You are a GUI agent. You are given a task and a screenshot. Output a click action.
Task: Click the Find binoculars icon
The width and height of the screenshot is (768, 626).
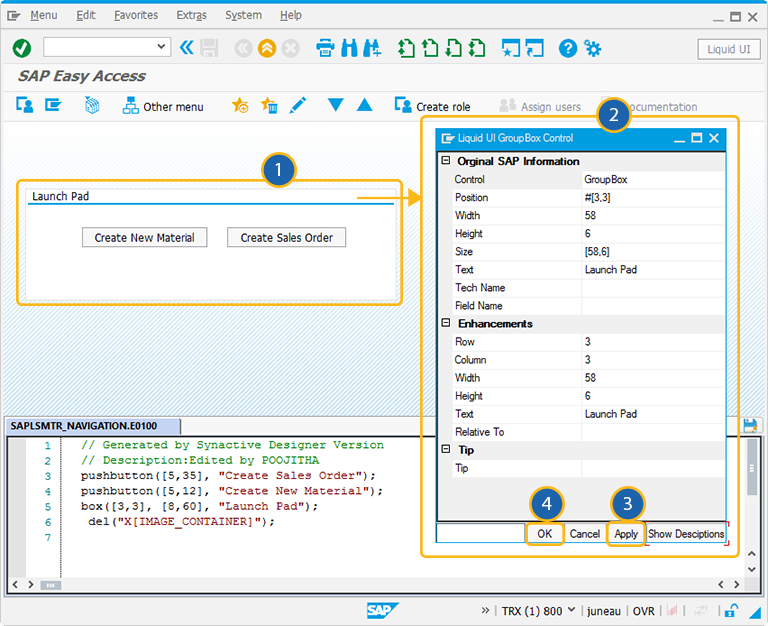pos(349,48)
